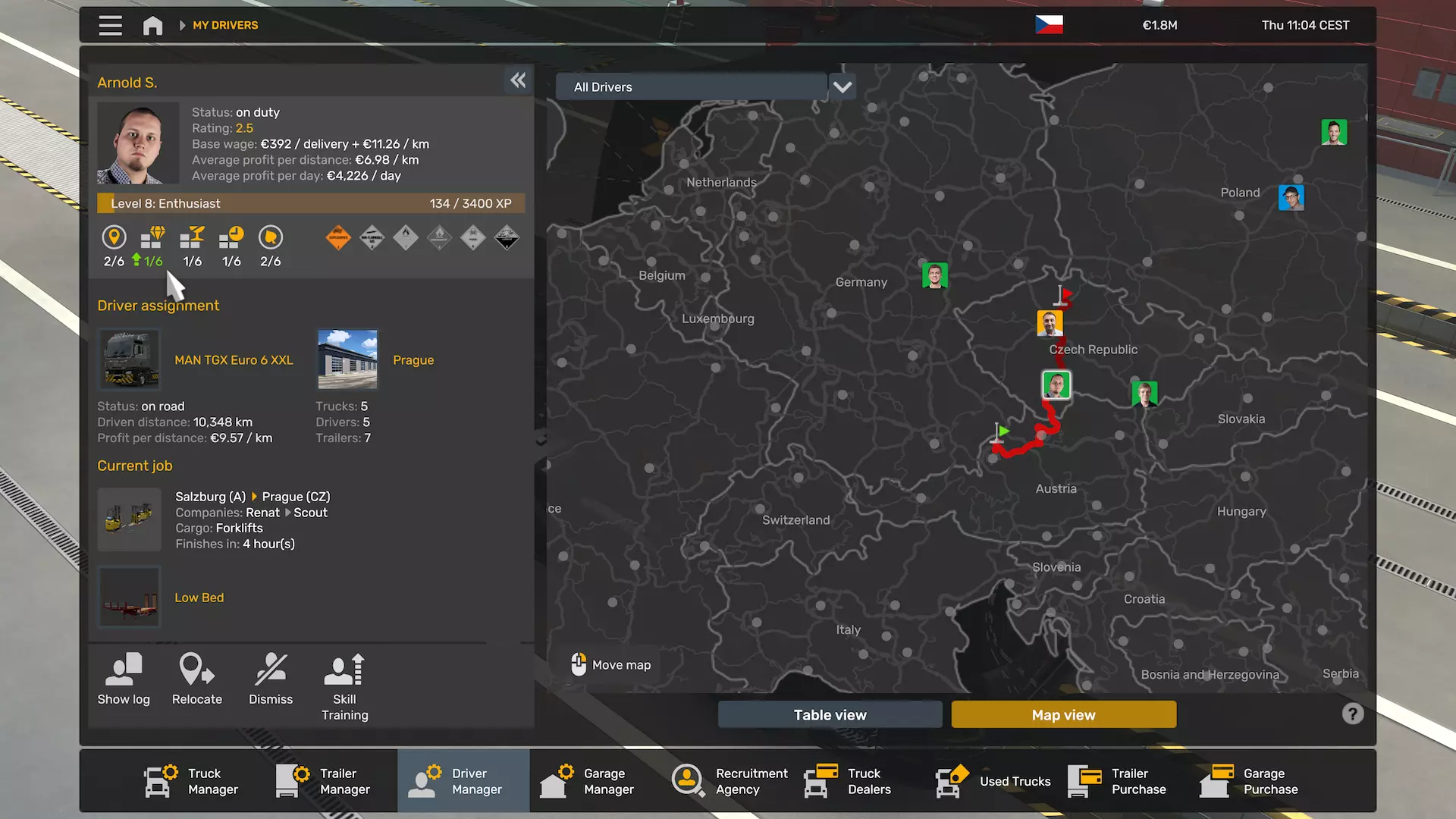
Task: Click the Prague garage link
Action: pos(413,360)
